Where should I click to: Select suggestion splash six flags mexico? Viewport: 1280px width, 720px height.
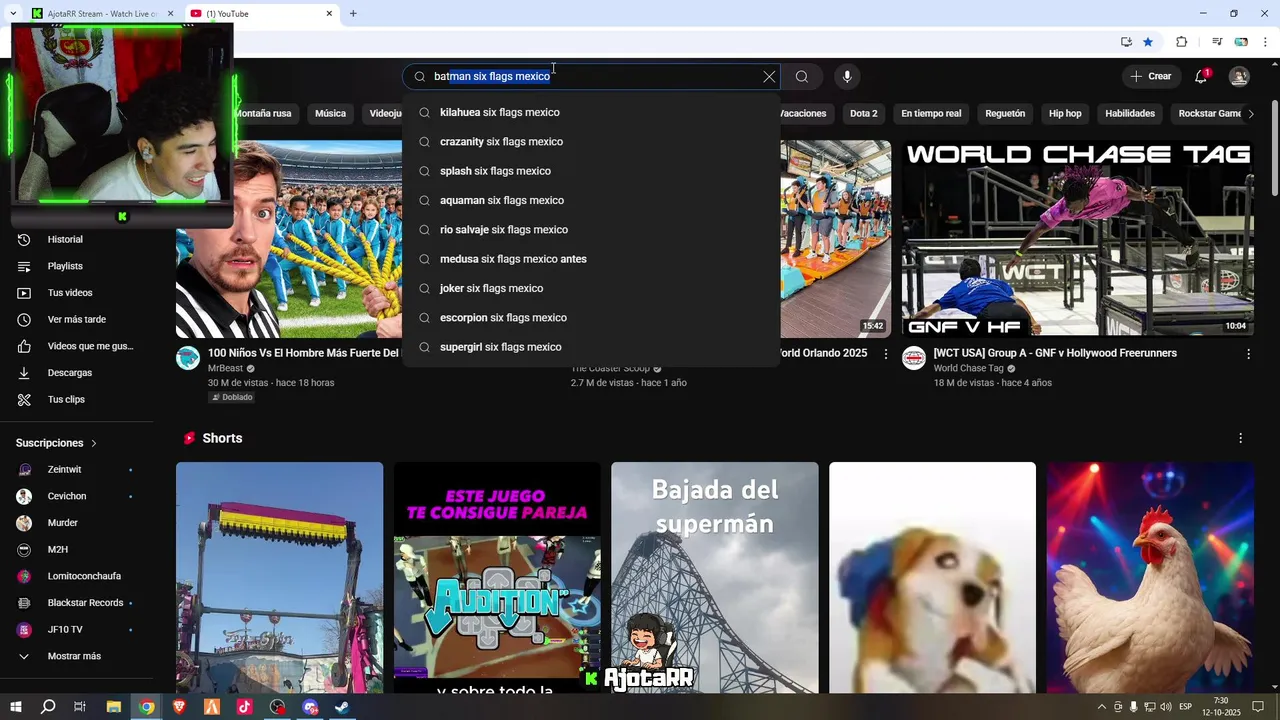click(591, 171)
